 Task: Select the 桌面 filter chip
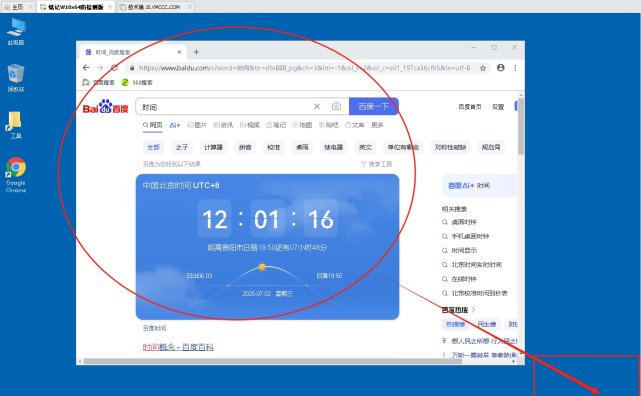[302, 147]
